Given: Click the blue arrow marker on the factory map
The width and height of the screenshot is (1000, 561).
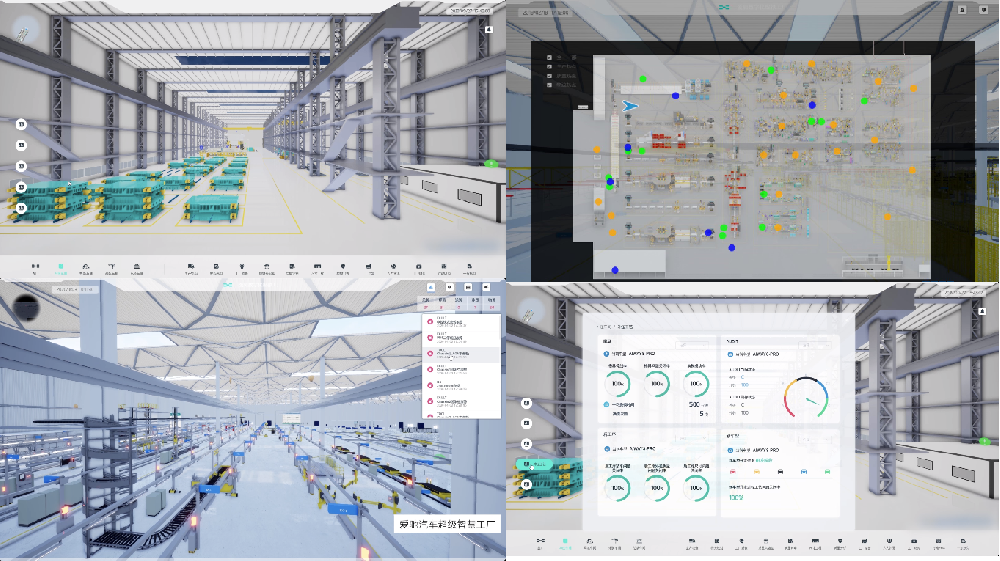Looking at the screenshot, I should 630,106.
